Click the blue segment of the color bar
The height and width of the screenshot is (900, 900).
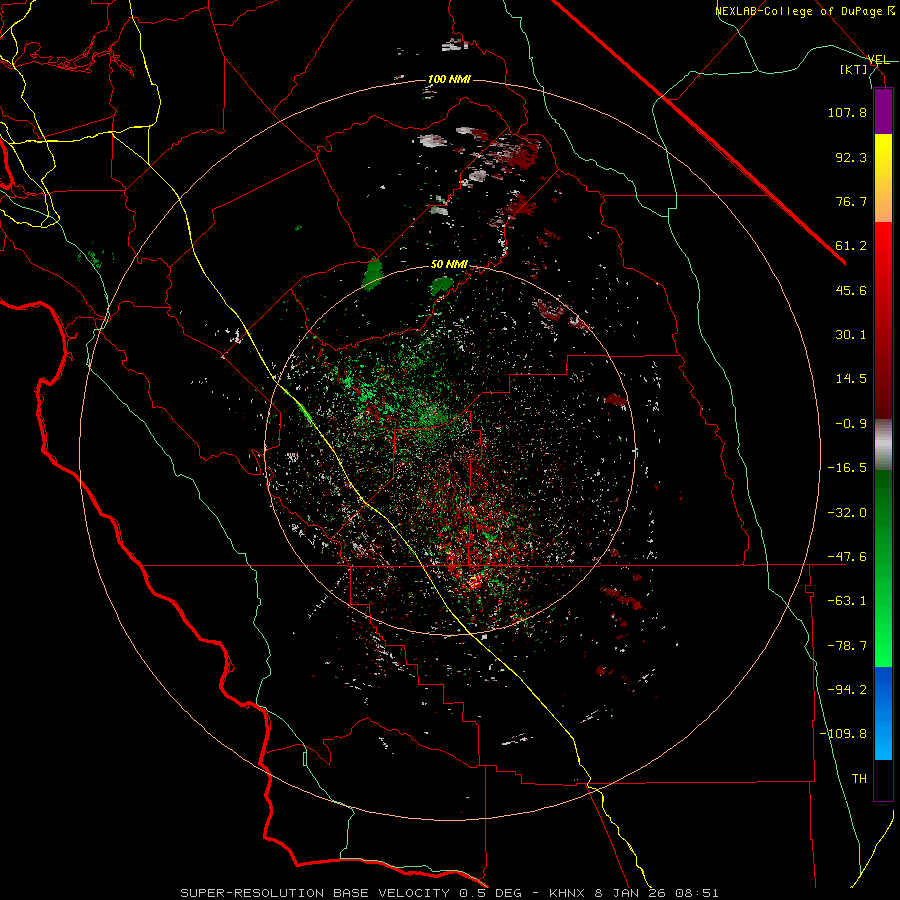pyautogui.click(x=883, y=713)
